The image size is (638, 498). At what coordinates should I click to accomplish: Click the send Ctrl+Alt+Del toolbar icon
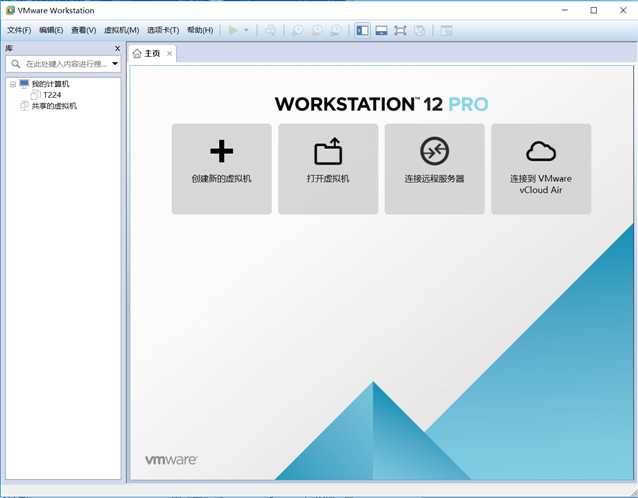[x=270, y=31]
